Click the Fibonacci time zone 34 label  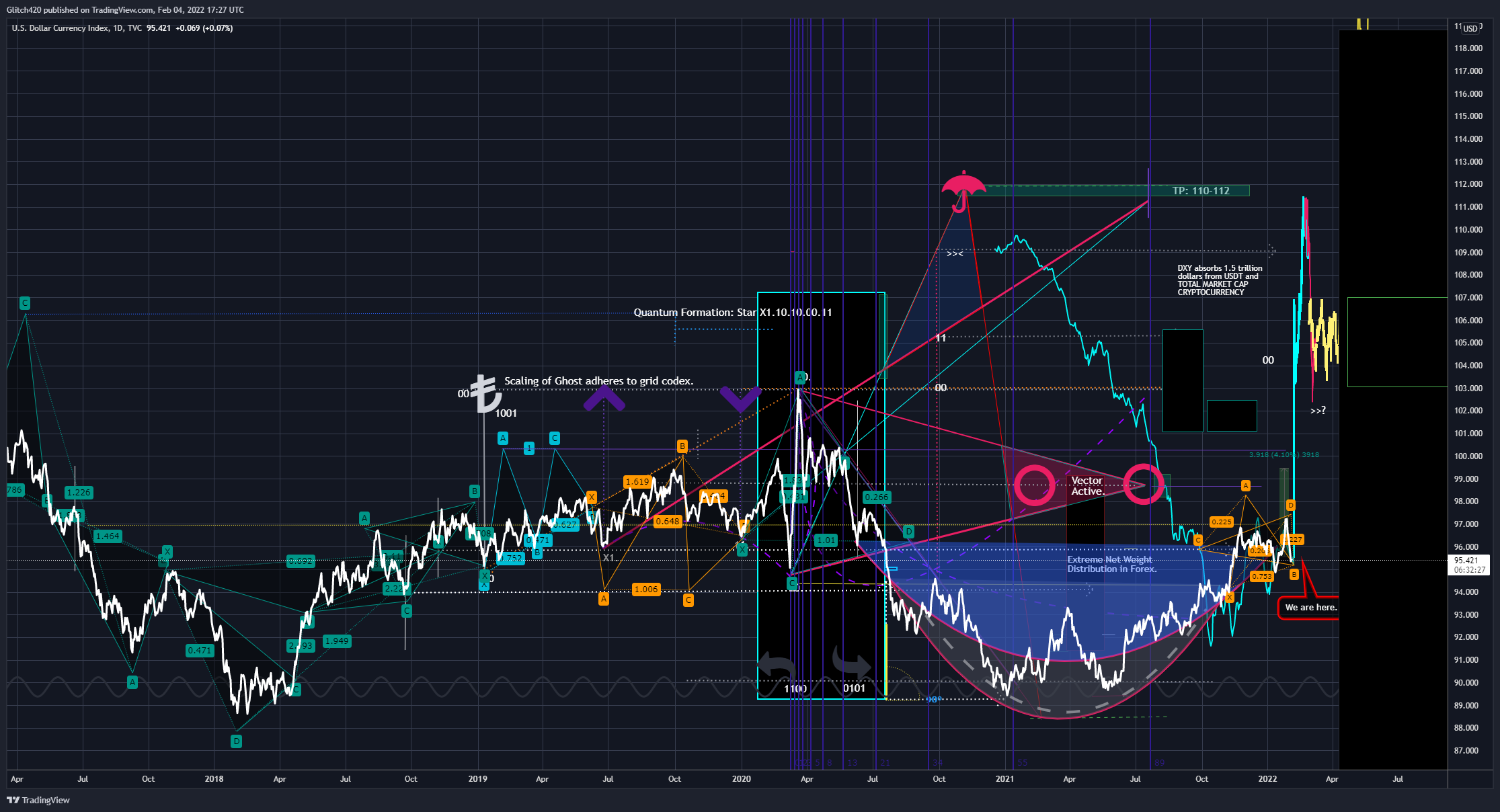(938, 763)
